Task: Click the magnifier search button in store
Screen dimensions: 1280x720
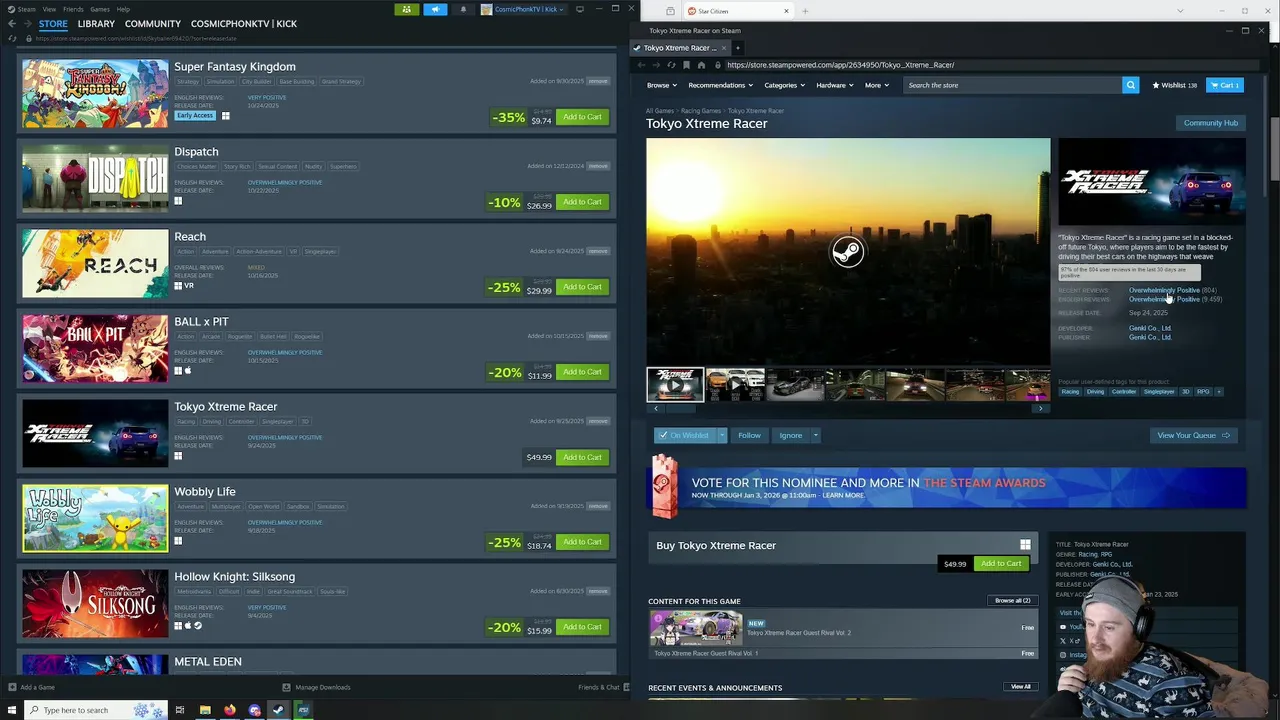Action: [x=1130, y=85]
